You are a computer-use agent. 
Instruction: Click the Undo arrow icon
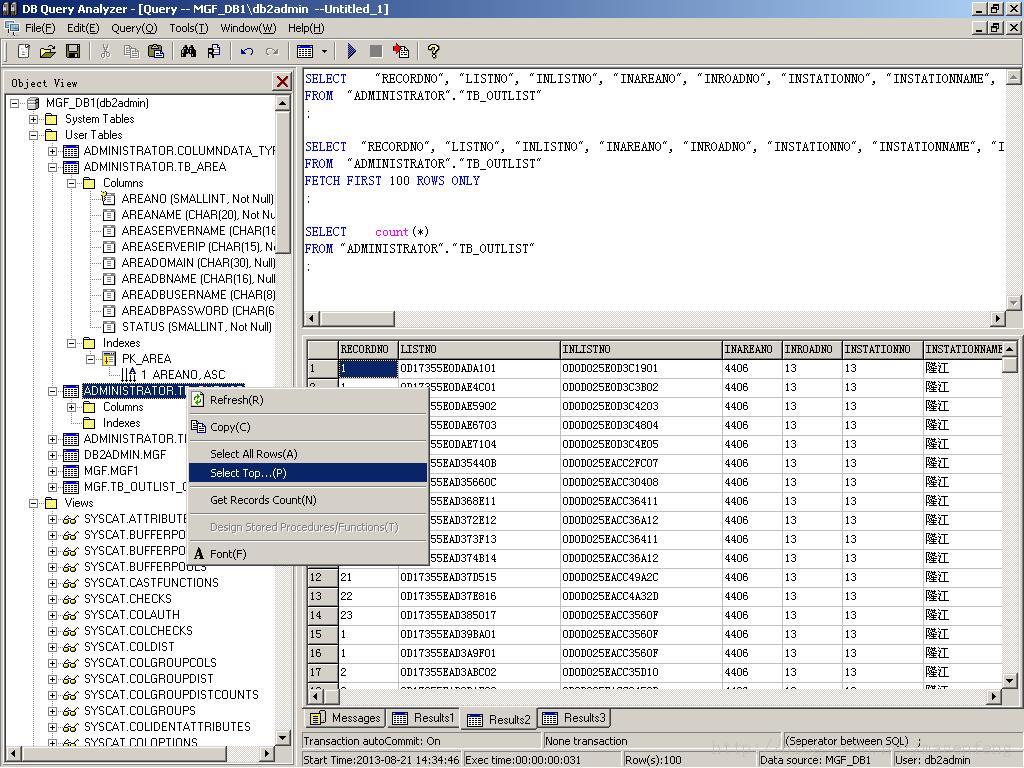[x=246, y=51]
